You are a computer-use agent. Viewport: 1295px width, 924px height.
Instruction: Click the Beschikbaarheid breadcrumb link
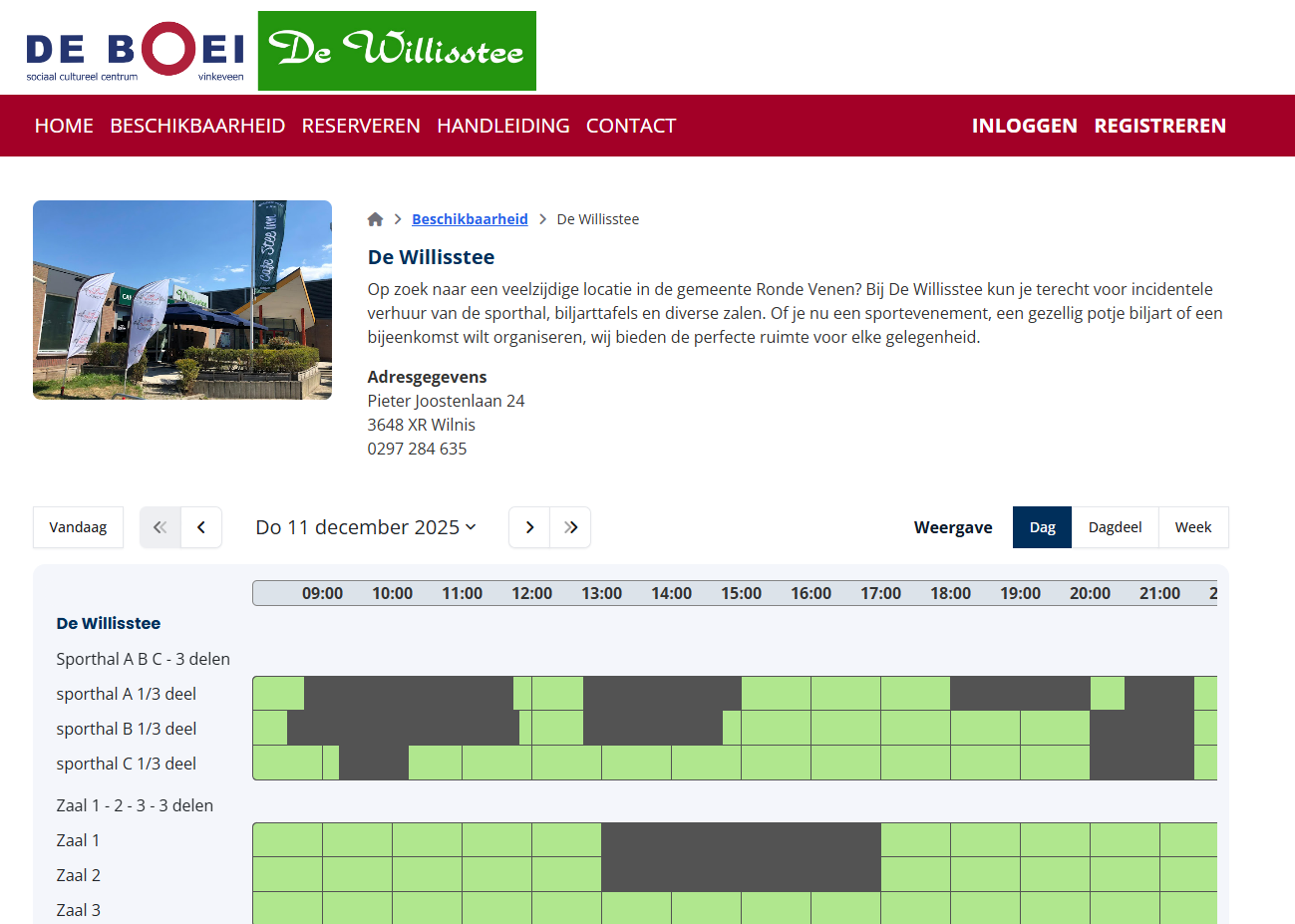(470, 219)
